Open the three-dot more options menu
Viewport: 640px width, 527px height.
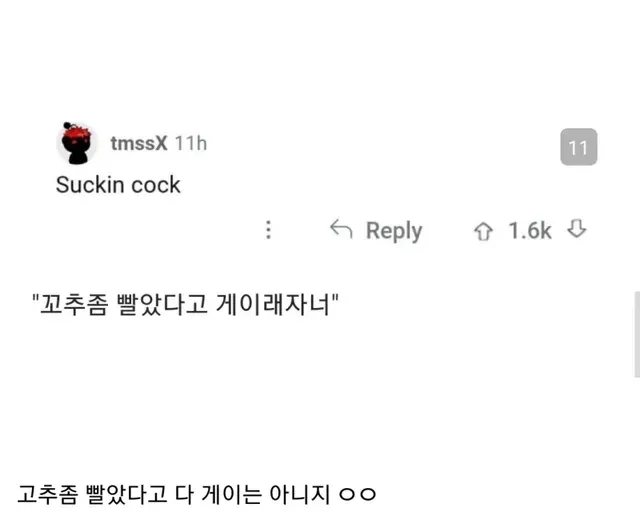point(268,231)
